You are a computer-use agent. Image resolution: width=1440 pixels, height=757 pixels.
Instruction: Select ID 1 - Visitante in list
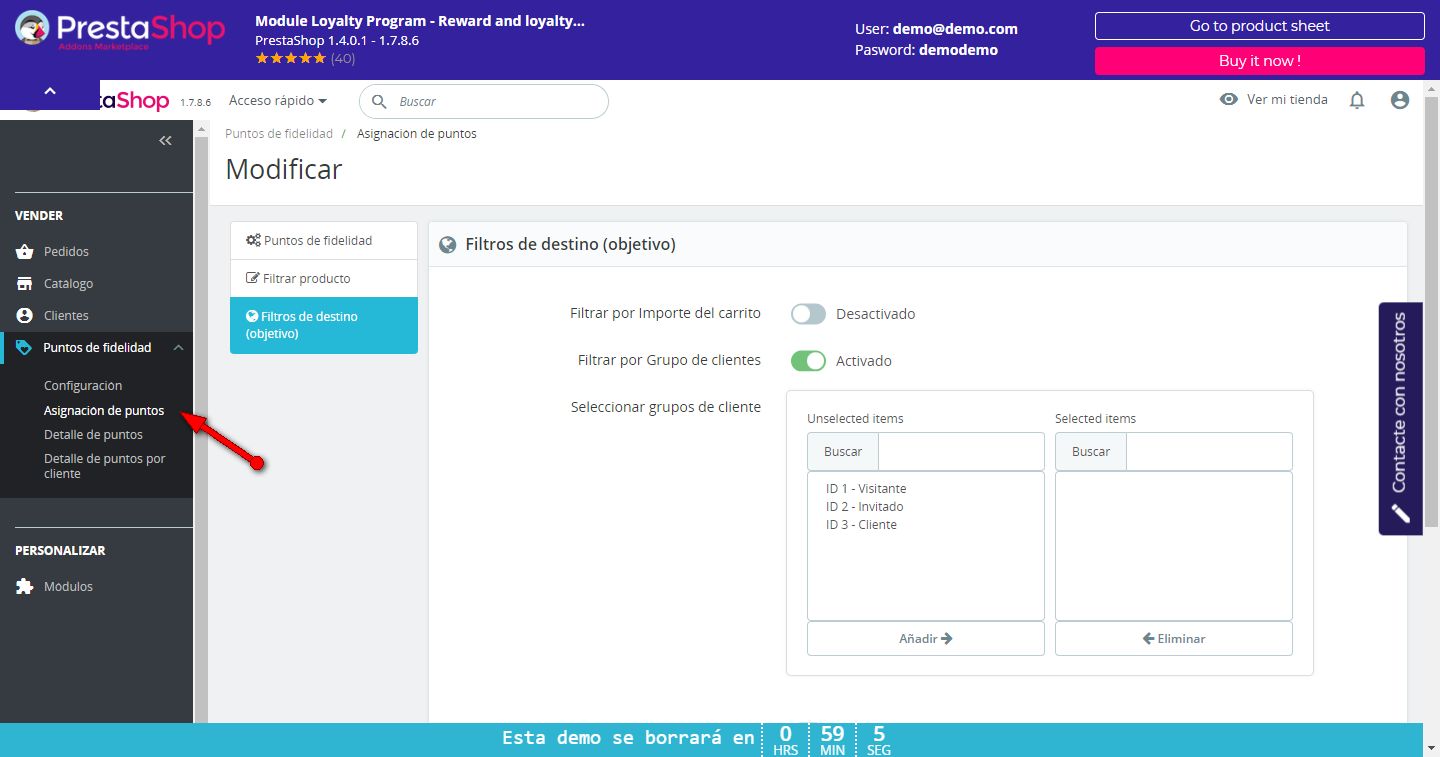(x=866, y=489)
